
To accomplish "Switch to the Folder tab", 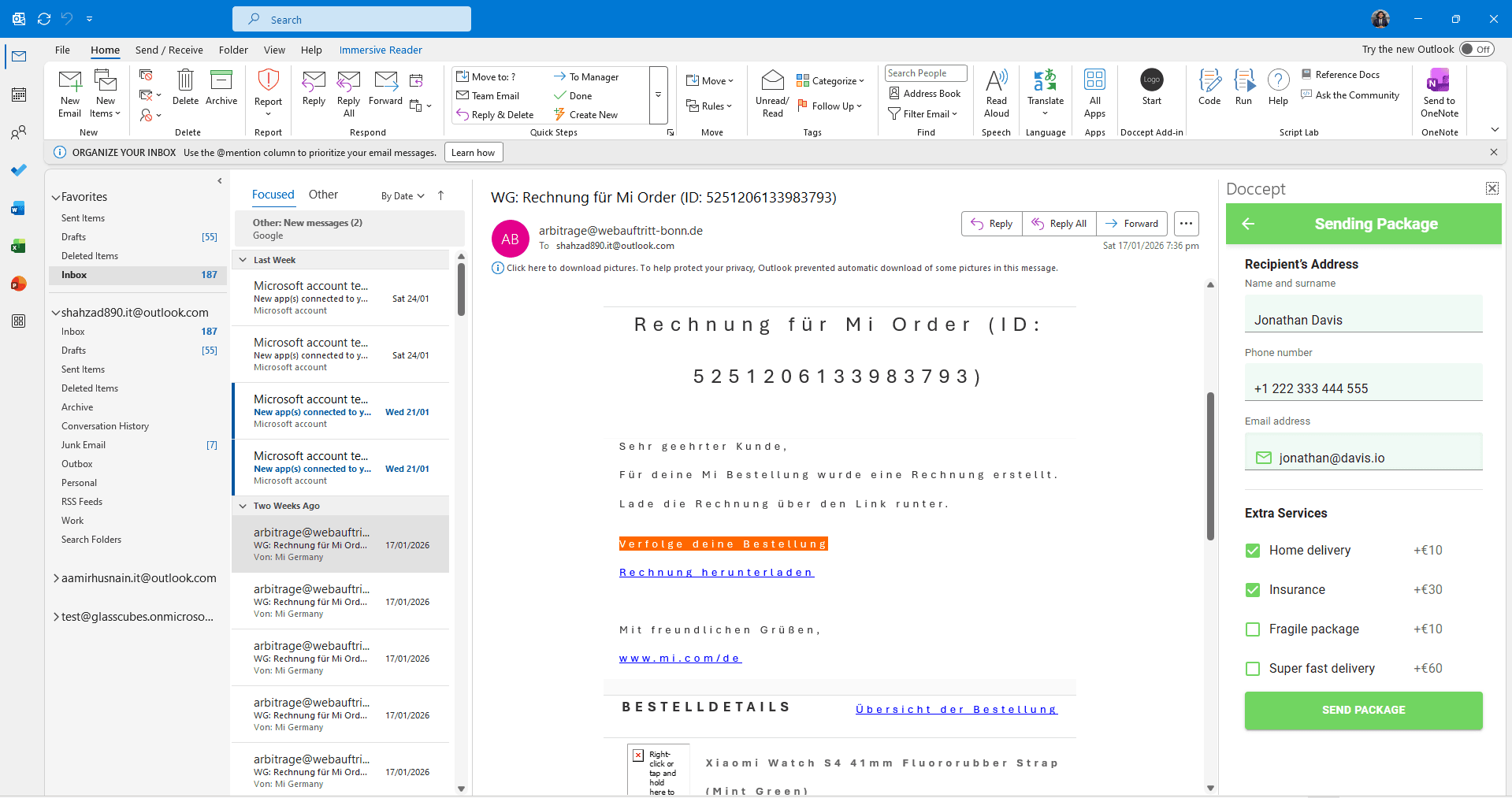I will [233, 50].
